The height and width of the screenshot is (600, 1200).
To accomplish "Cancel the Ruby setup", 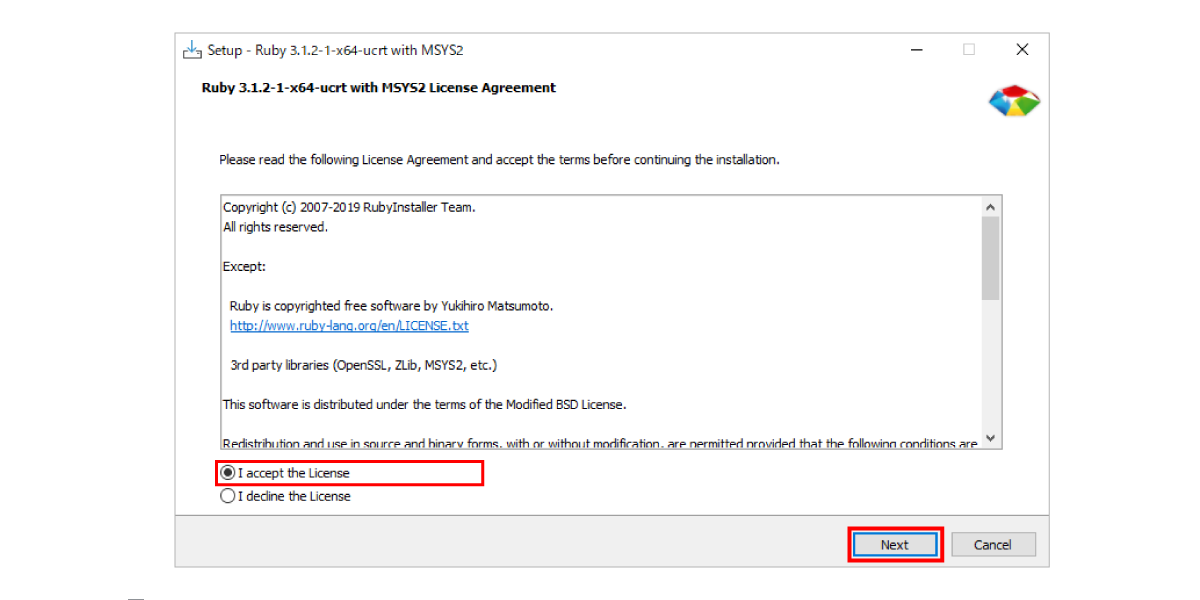I will click(993, 545).
